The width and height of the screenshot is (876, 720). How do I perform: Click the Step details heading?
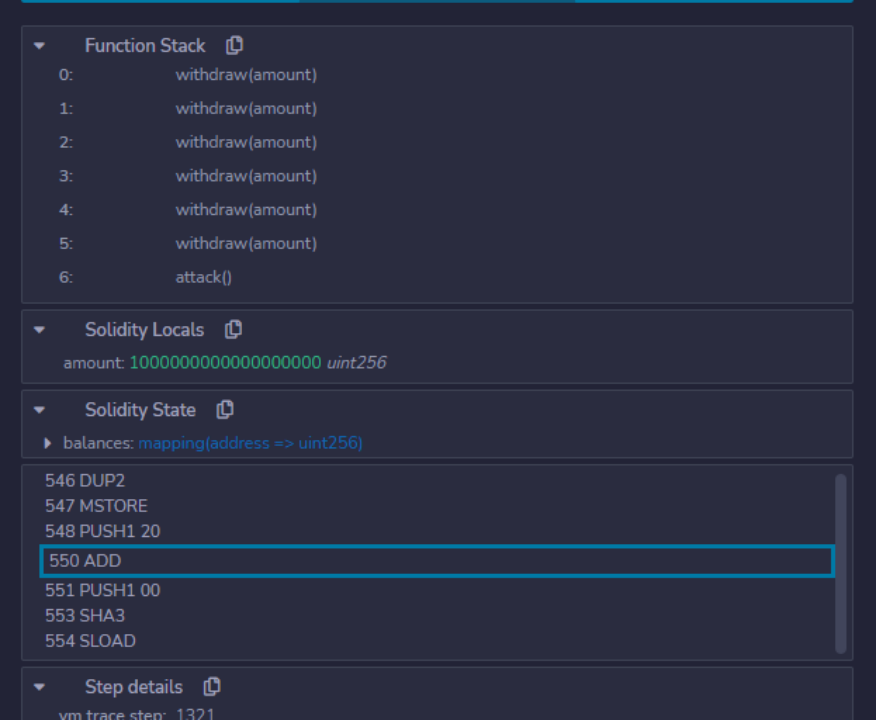(x=134, y=687)
